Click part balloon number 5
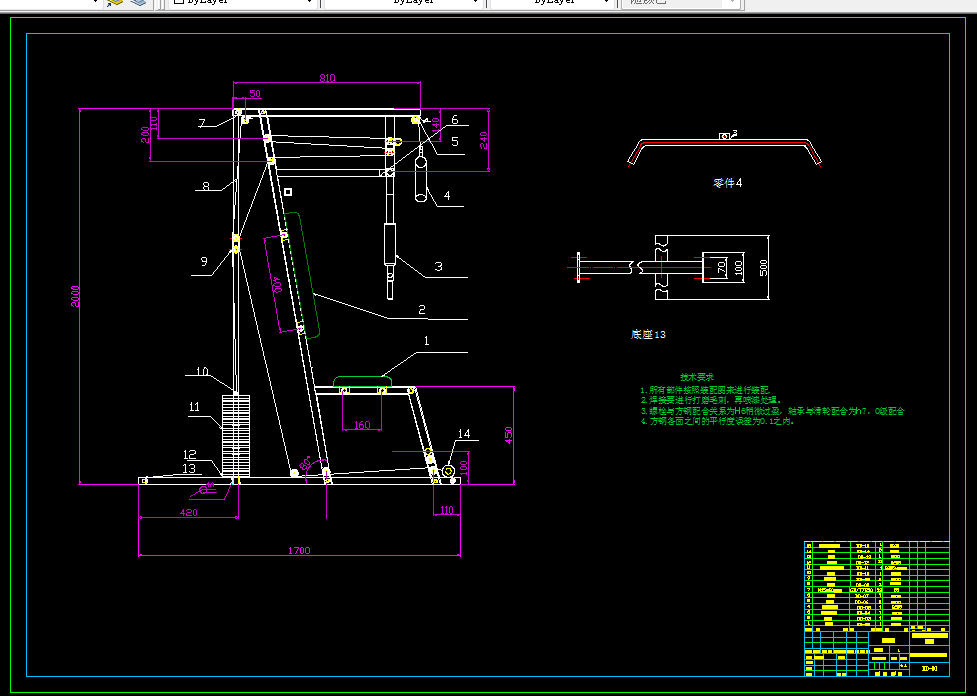This screenshot has height=696, width=977. [455, 142]
